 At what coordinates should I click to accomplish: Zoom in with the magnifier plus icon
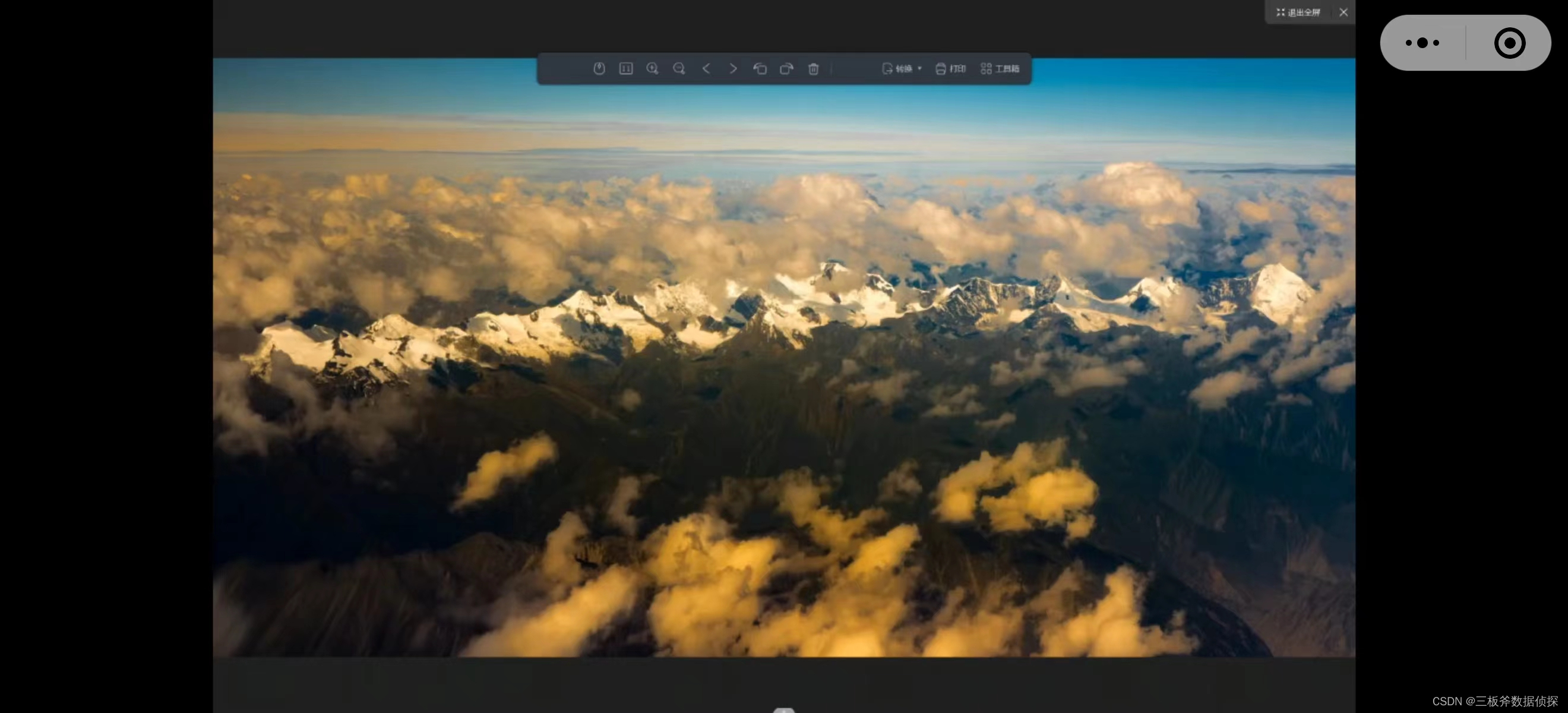click(653, 68)
